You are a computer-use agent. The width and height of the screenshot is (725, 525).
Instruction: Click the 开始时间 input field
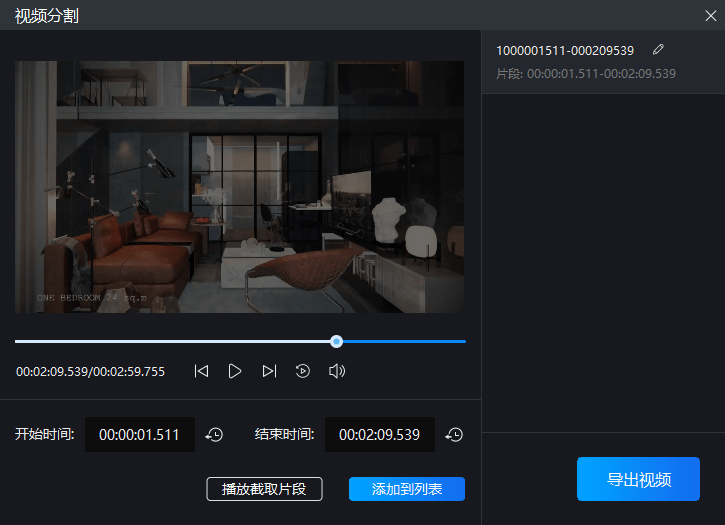coord(140,435)
